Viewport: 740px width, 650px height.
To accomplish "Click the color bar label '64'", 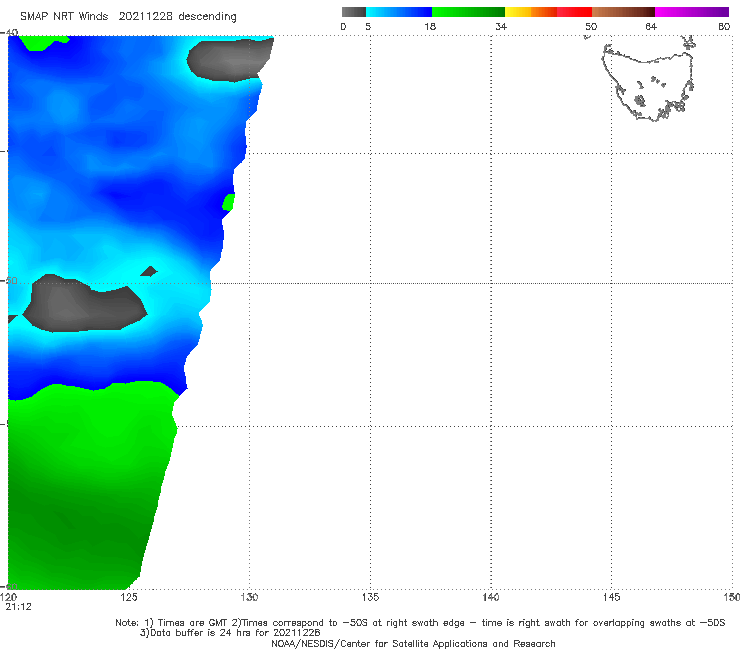I will 651,27.
